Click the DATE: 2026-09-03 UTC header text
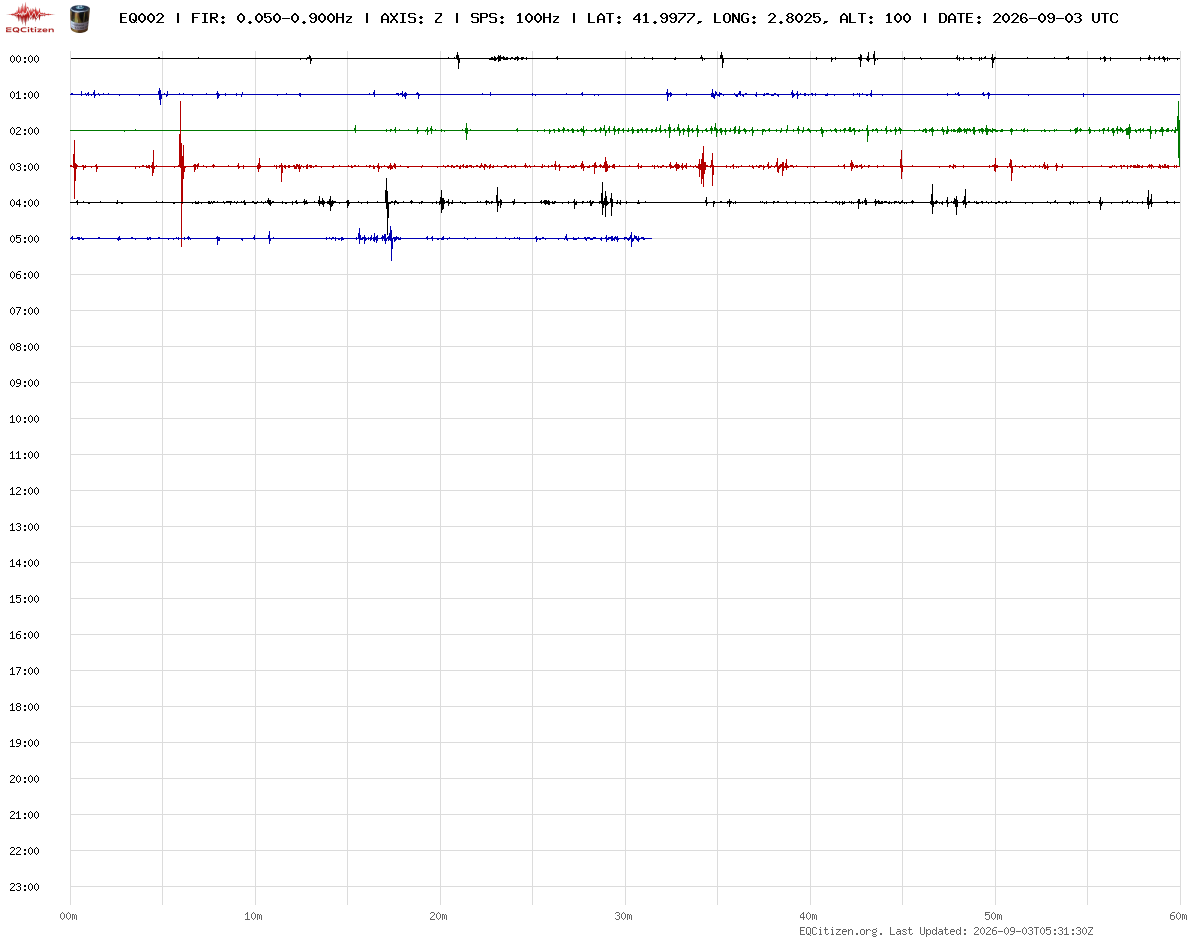This screenshot has width=1200, height=940. click(1028, 18)
